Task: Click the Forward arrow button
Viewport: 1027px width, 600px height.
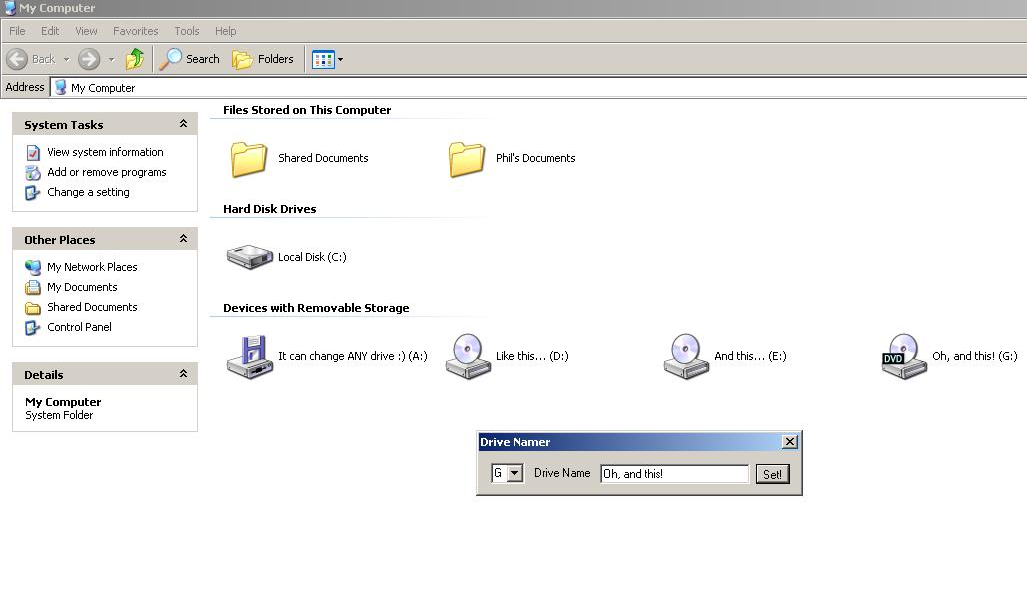Action: coord(89,59)
